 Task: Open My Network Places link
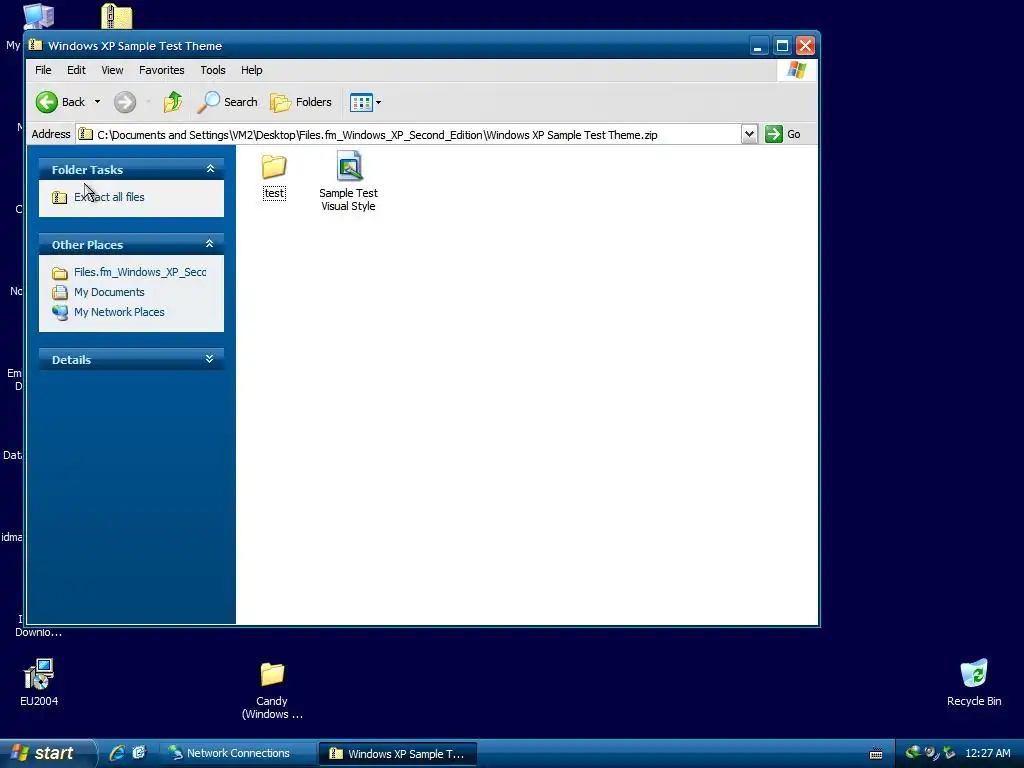119,312
